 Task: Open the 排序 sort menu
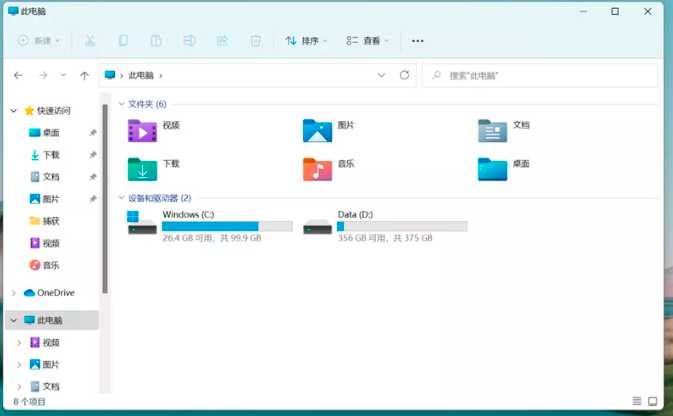tap(306, 41)
